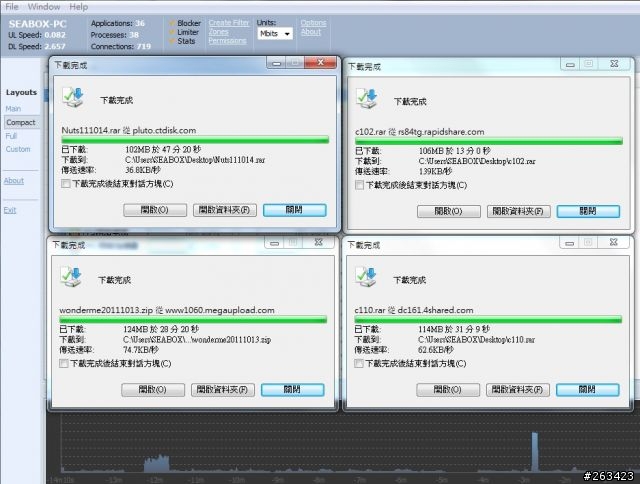Click progress bar of c102.rar download
640x484 pixels.
[x=489, y=141]
